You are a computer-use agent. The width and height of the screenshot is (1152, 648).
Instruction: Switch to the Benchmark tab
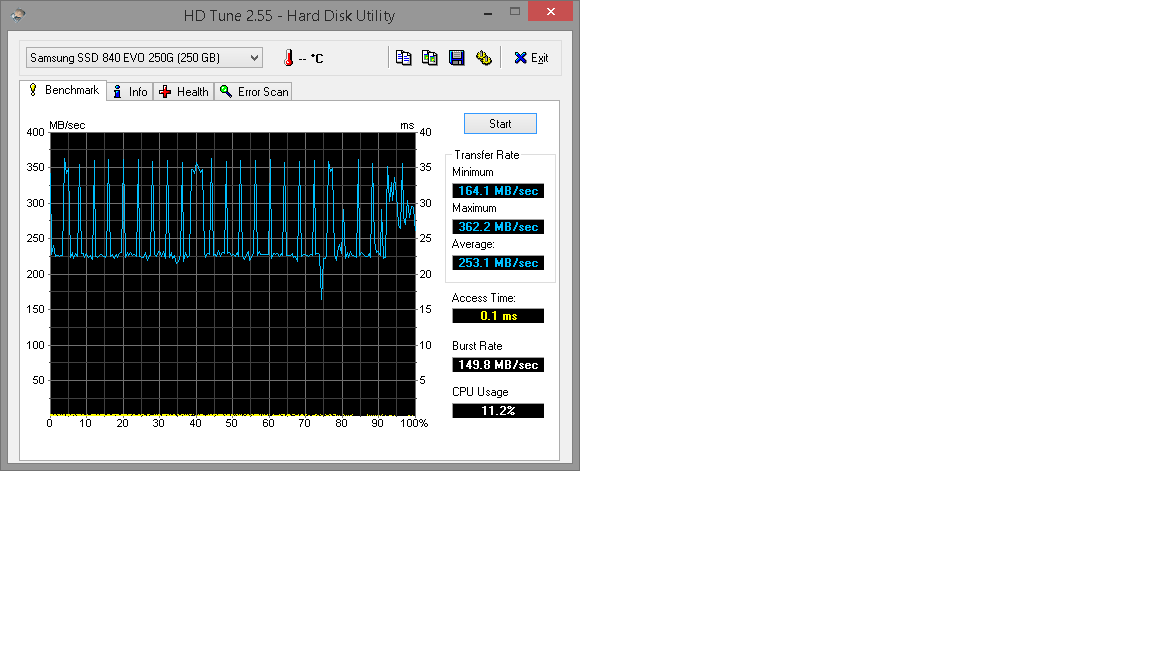[63, 90]
